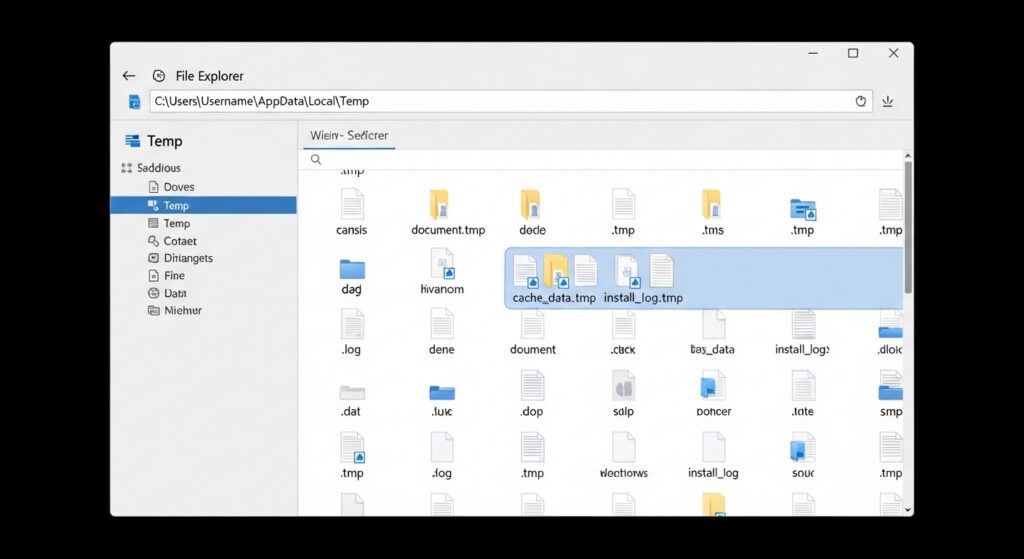This screenshot has height=559, width=1024.
Task: Select the install_log.tmp file
Action: (644, 273)
